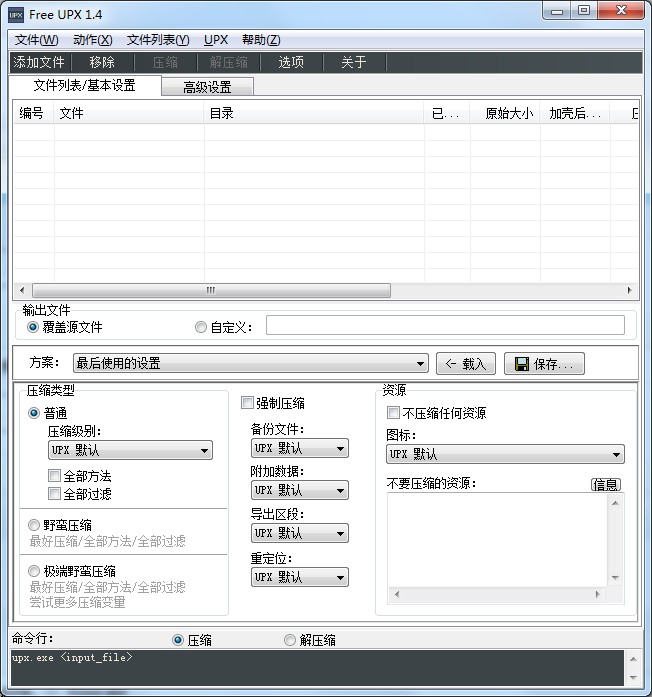Click resource list scroll up arrow
Viewport: 652px width, 697px height.
click(x=616, y=503)
